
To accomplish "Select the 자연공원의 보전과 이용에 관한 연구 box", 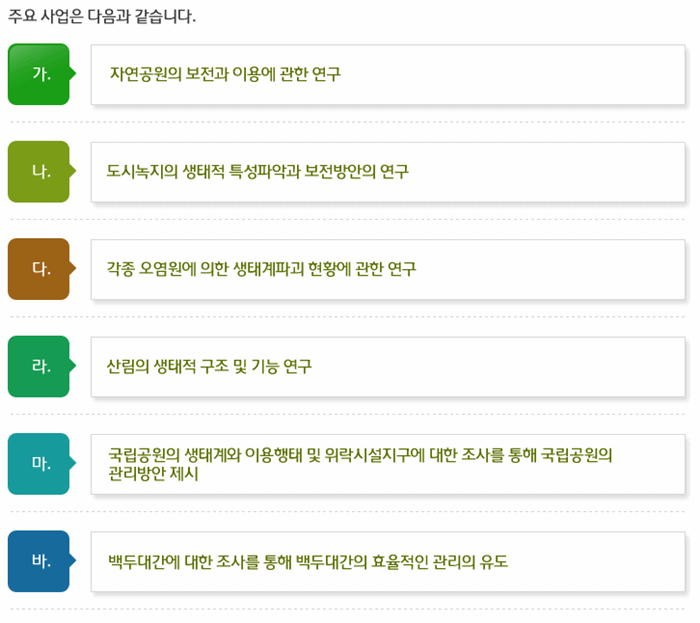I will point(388,75).
